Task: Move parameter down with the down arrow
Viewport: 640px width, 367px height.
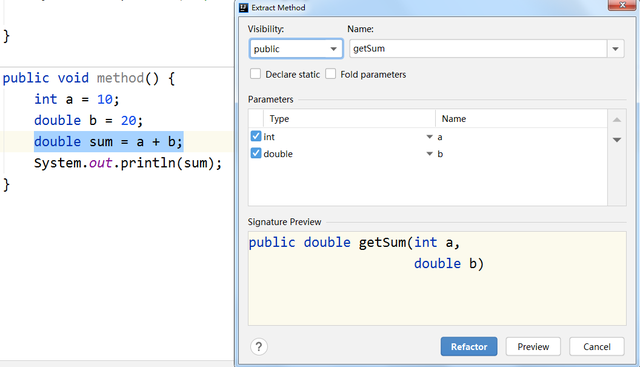Action: tap(617, 140)
